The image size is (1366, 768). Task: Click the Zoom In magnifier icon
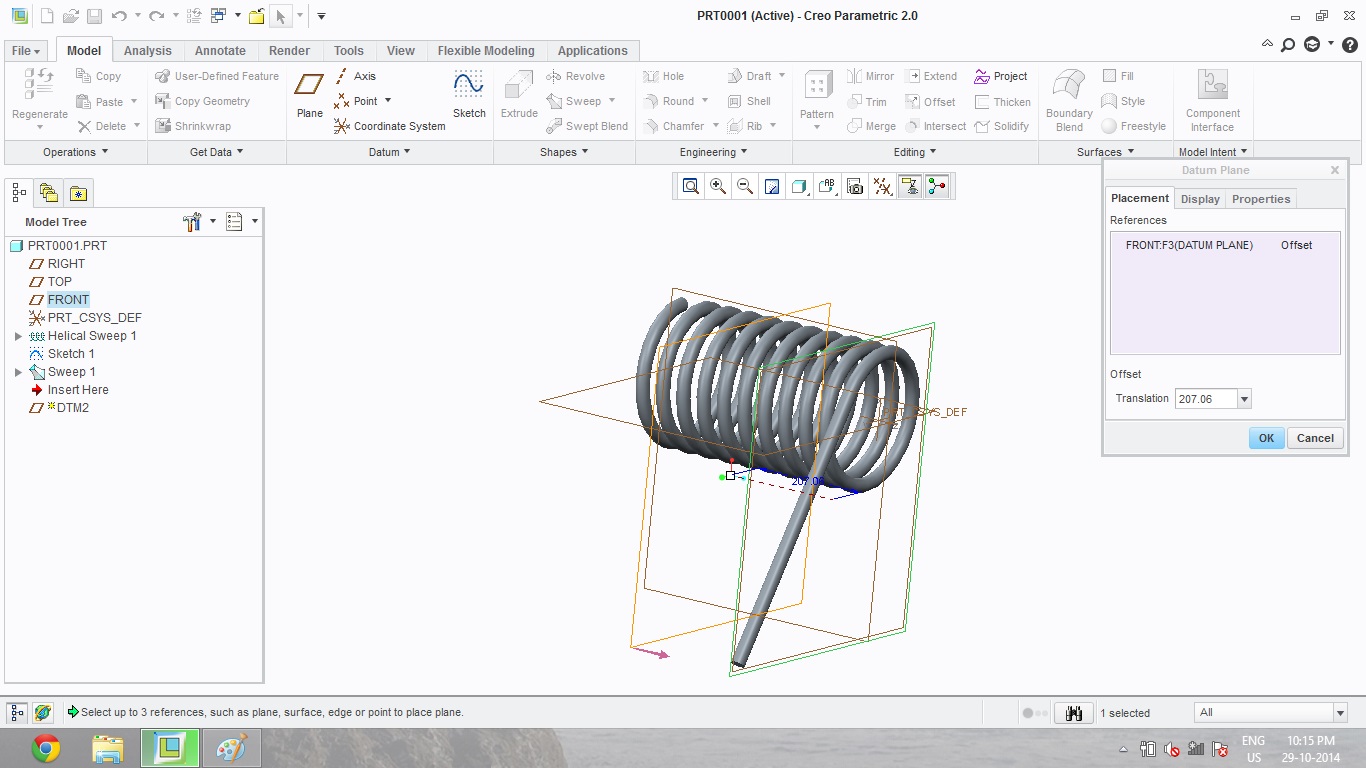(718, 186)
